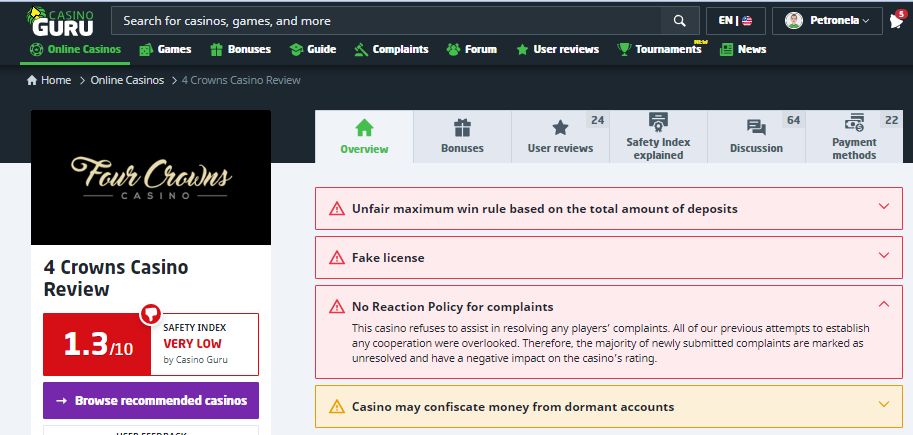Click Browse recommended casinos button

pos(151,400)
